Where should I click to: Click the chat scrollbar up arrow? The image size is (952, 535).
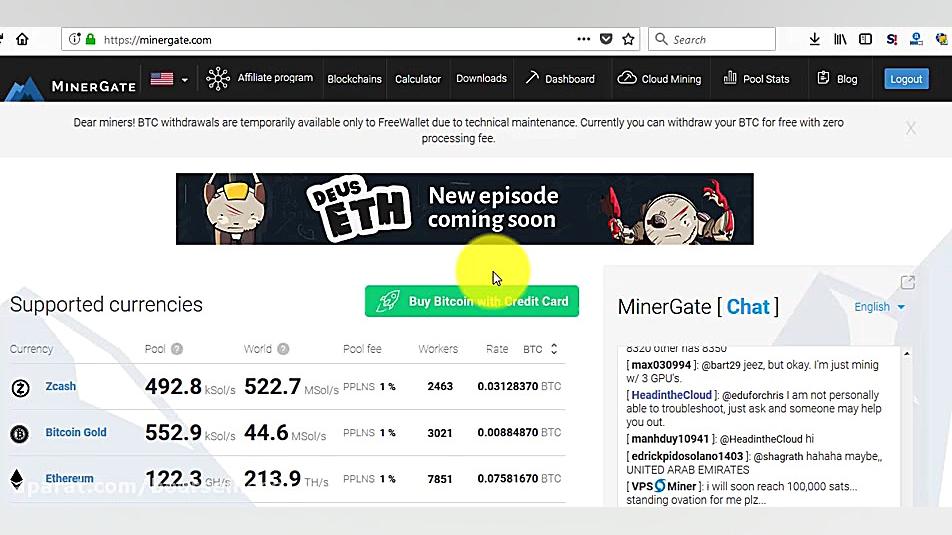[x=907, y=353]
